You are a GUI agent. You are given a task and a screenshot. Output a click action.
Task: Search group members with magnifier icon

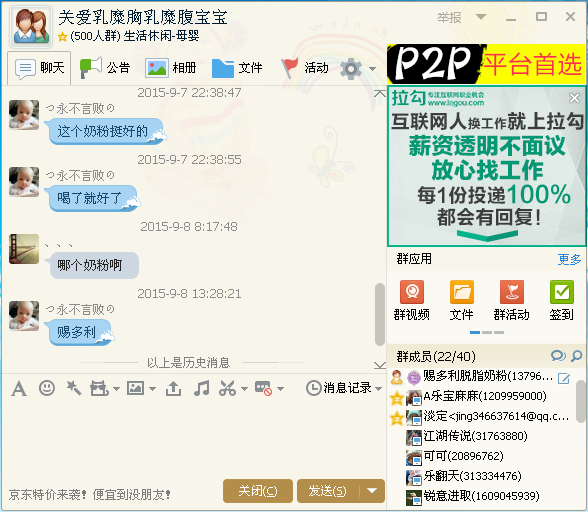(x=576, y=356)
